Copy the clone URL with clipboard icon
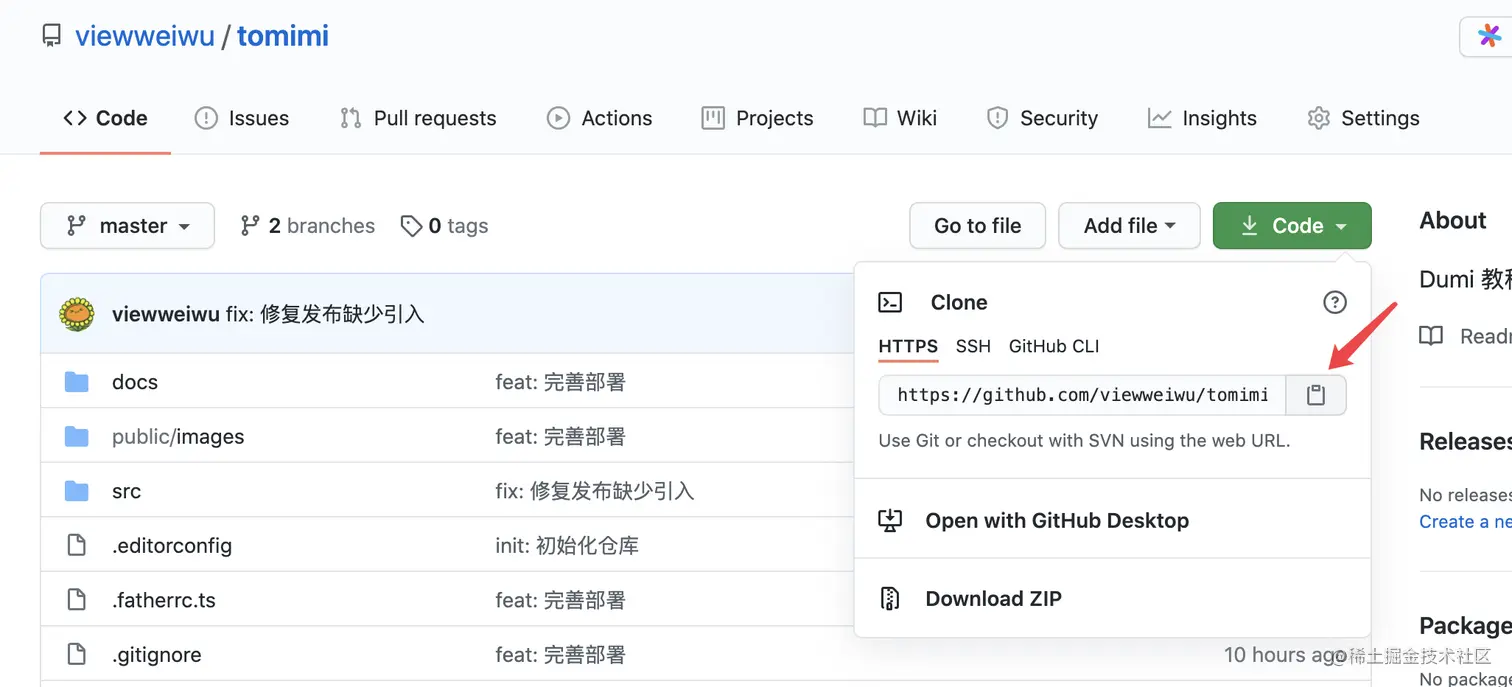The width and height of the screenshot is (1512, 687). tap(1316, 395)
